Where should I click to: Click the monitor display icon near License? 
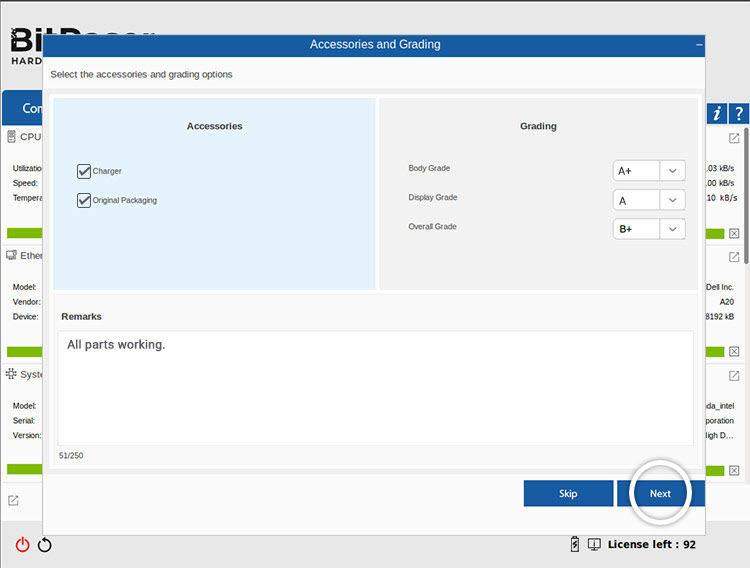[594, 544]
